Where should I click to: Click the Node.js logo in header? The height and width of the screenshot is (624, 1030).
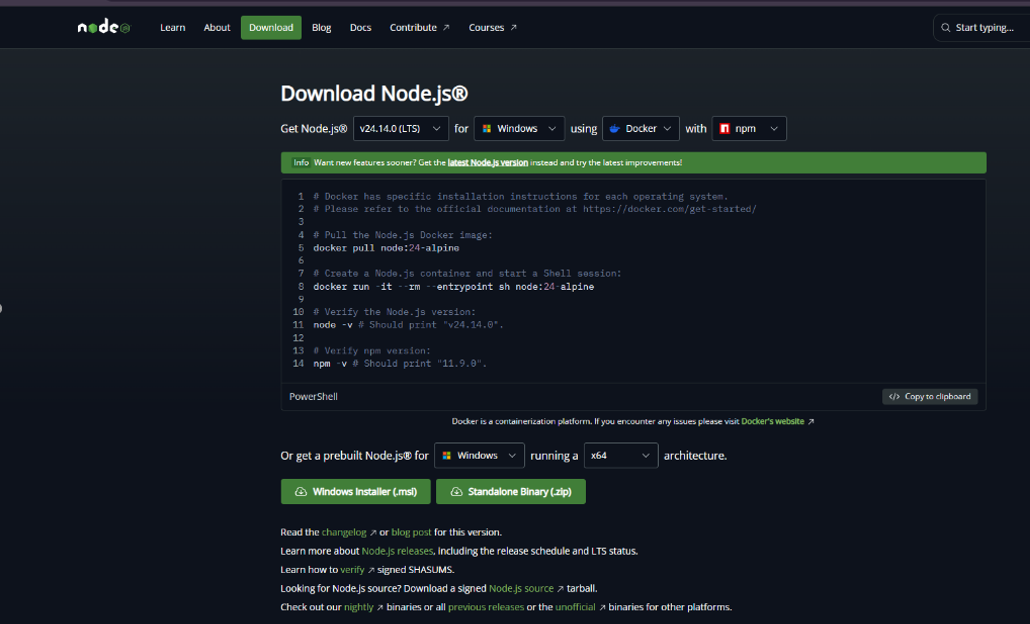(104, 28)
